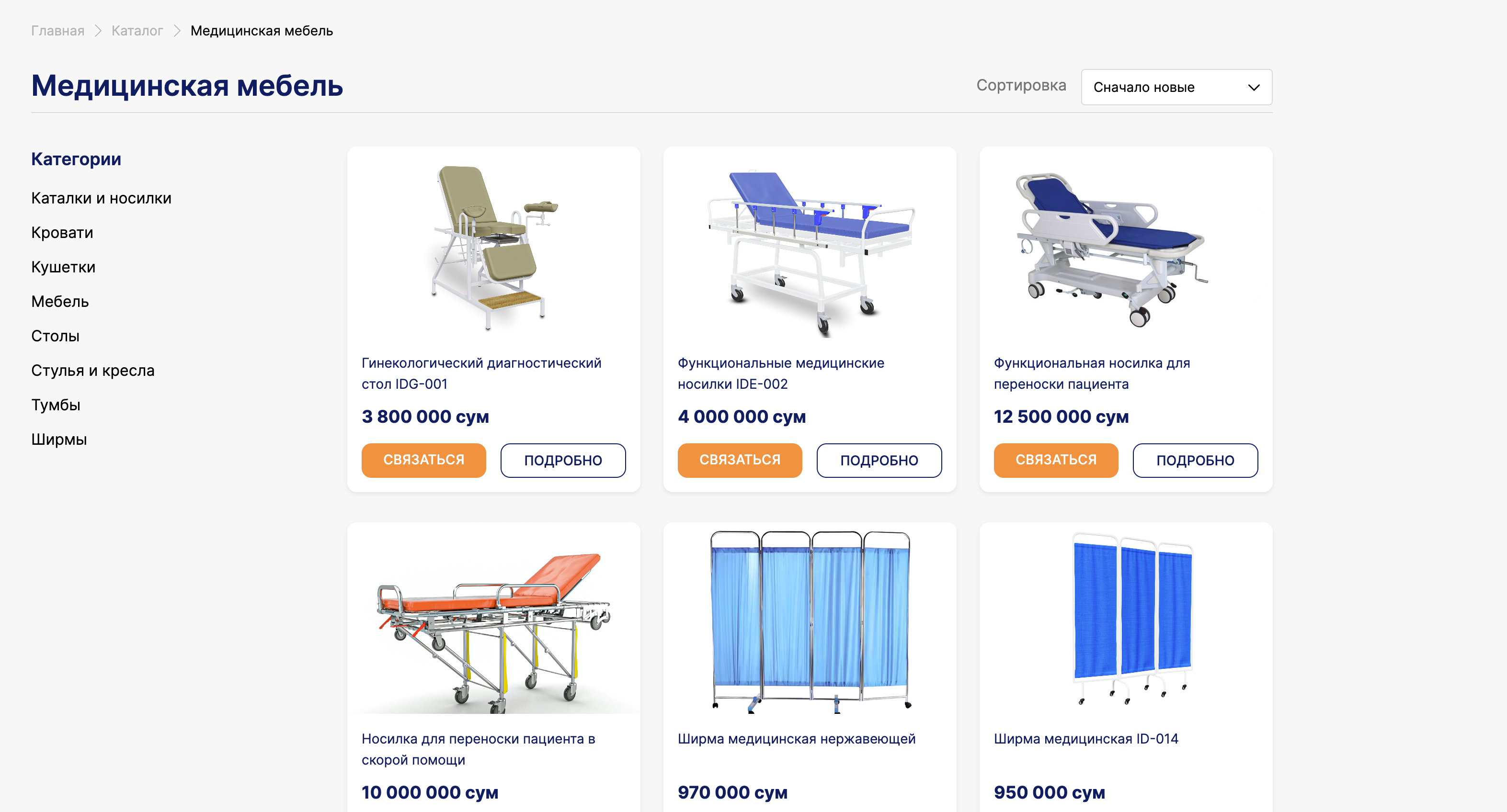The image size is (1507, 812).
Task: Open the Сортировка dropdown showing Сначало новые
Action: [1176, 87]
